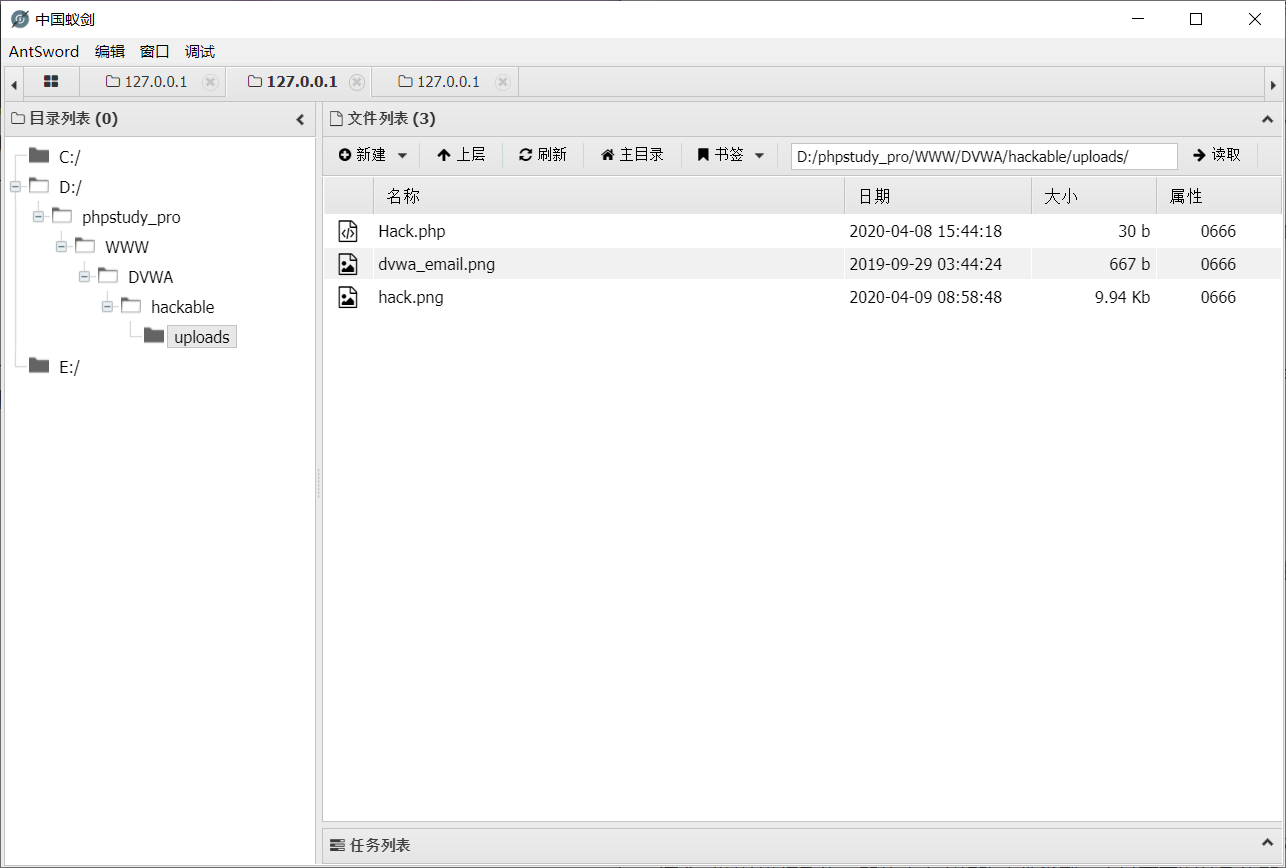
Task: Close the active bold 127.0.0.1 tab
Action: point(357,82)
